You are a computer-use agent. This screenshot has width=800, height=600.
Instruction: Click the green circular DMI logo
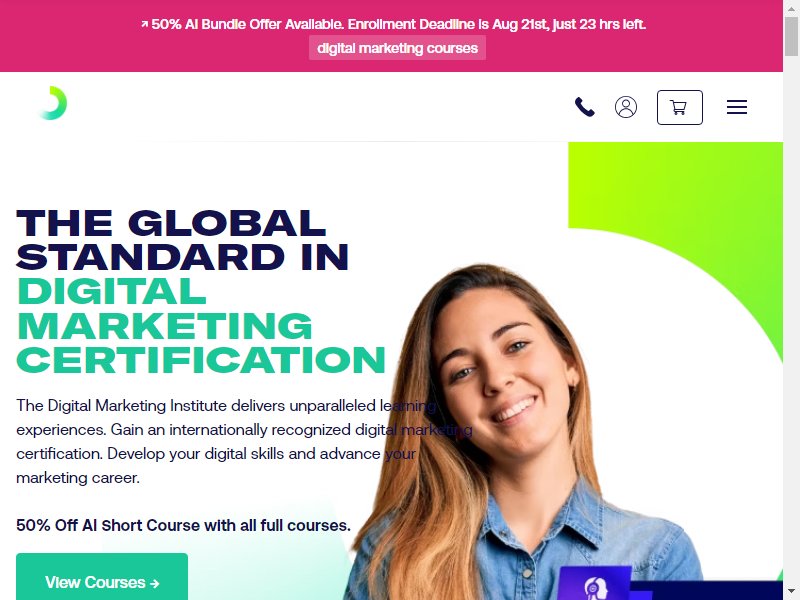(x=53, y=103)
